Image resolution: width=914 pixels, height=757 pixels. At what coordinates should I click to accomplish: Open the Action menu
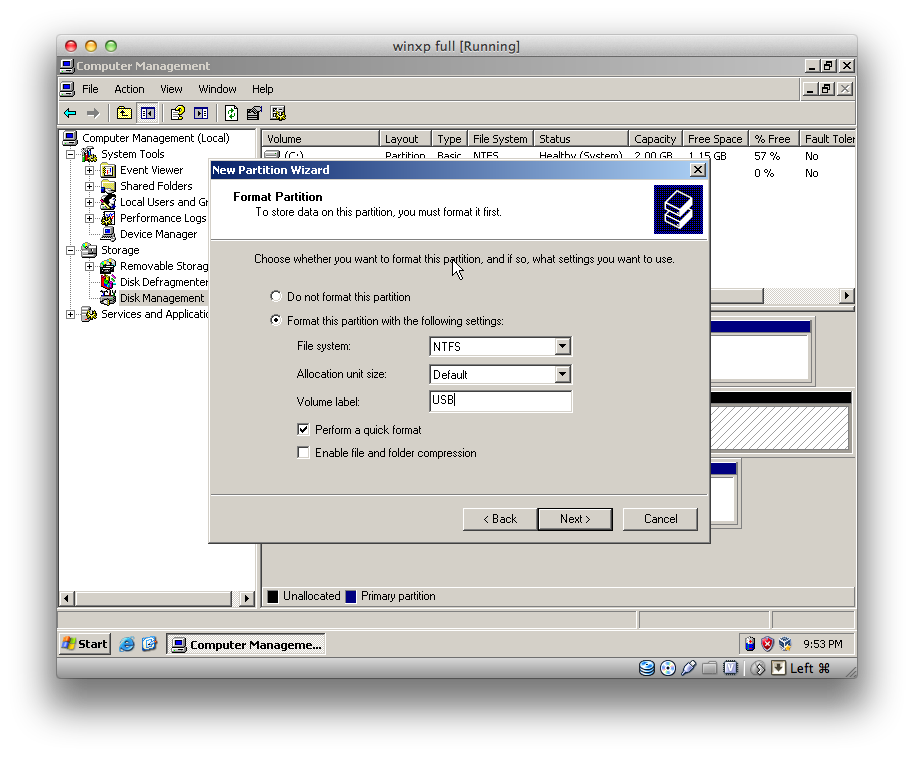[129, 89]
